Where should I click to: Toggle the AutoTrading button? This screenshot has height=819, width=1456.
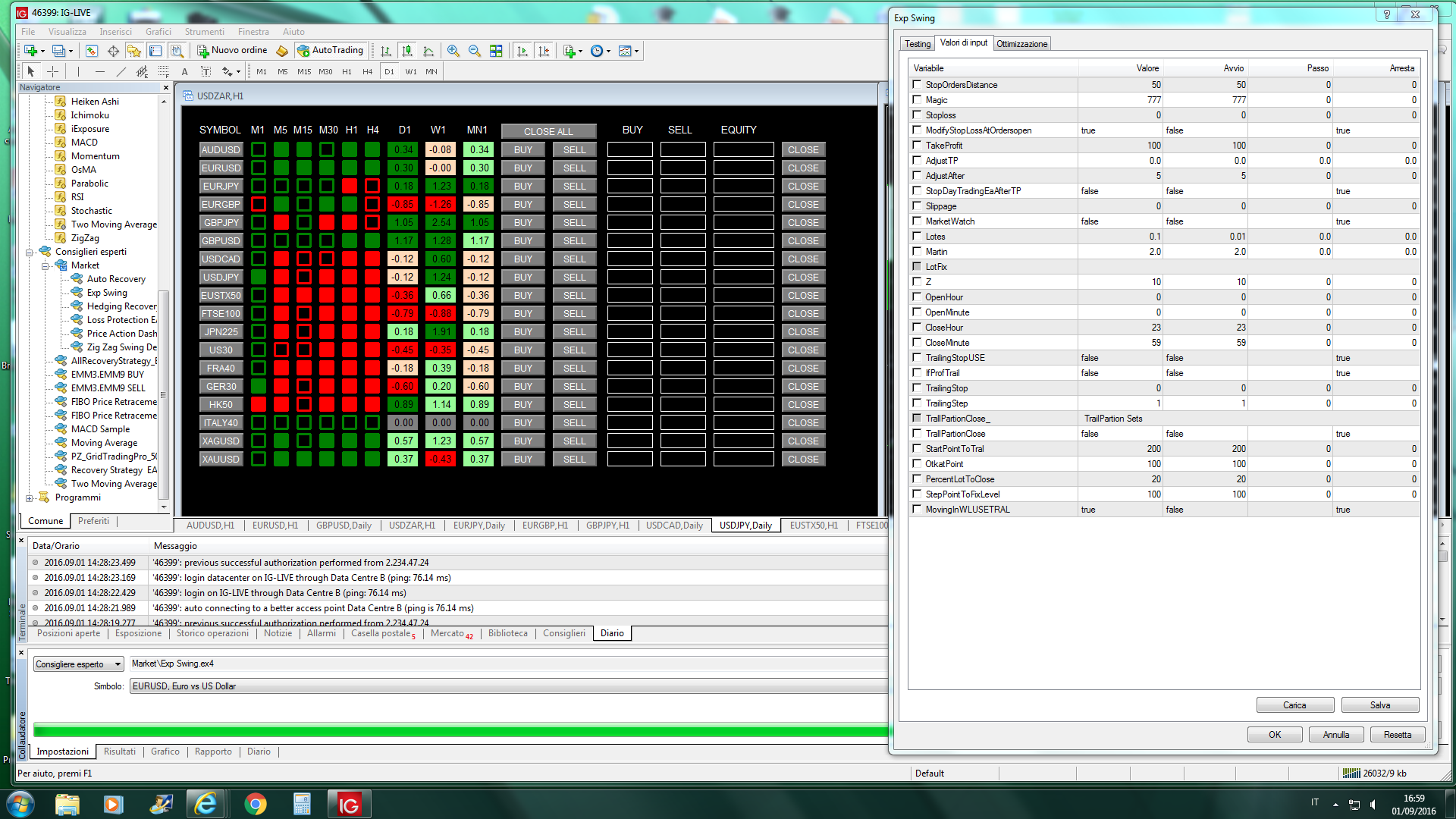pyautogui.click(x=331, y=51)
